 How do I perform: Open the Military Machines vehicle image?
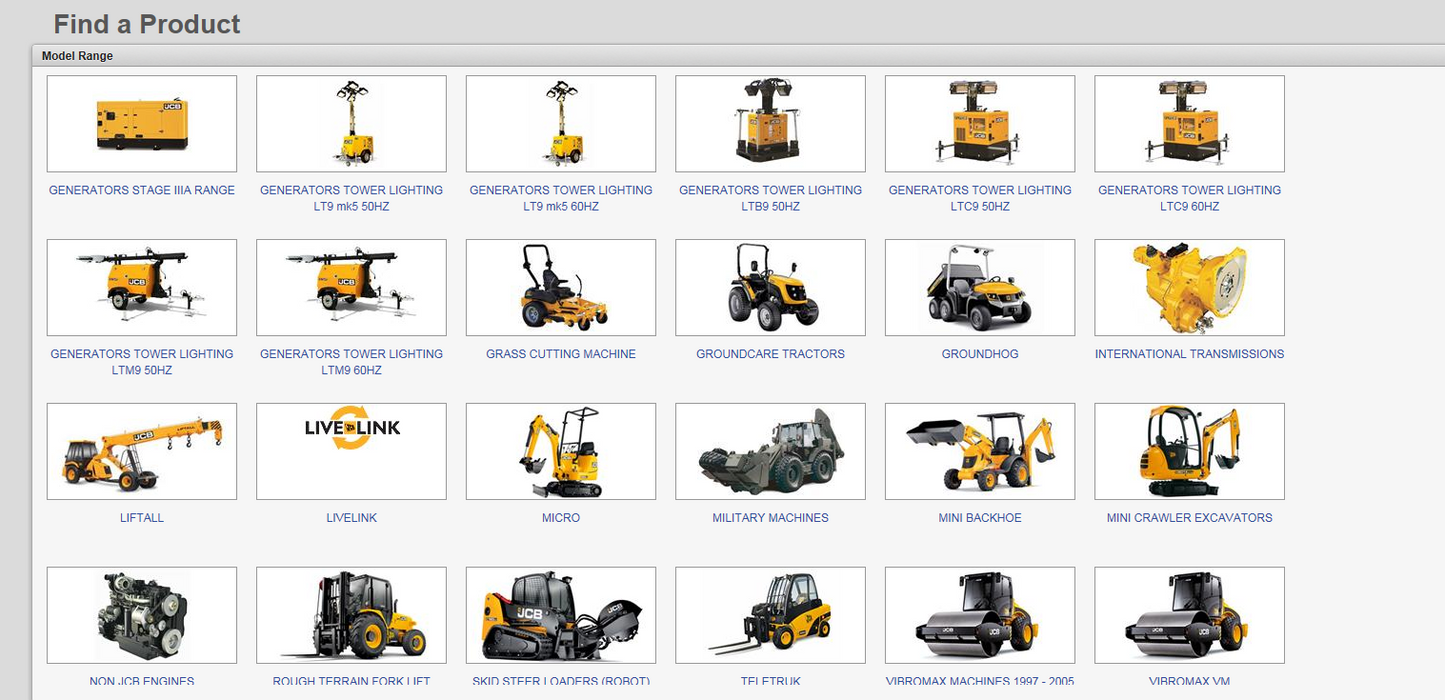click(770, 452)
